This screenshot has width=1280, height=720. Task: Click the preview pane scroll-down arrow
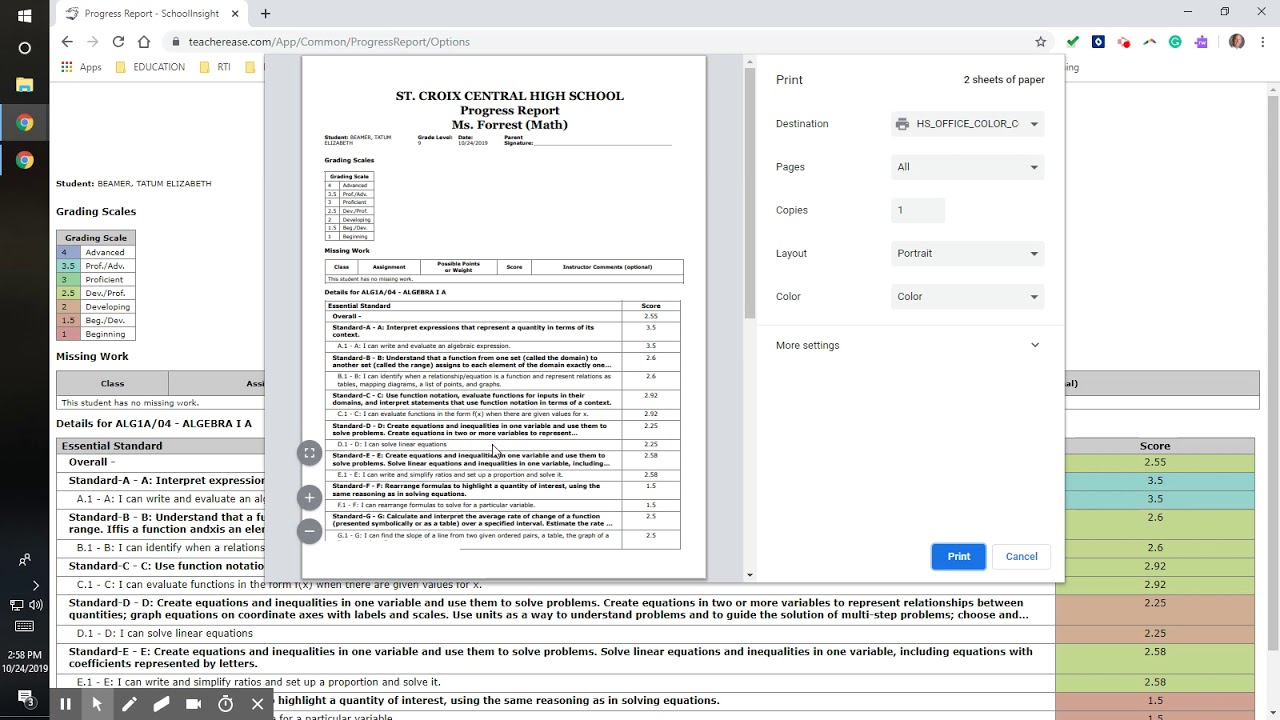750,575
